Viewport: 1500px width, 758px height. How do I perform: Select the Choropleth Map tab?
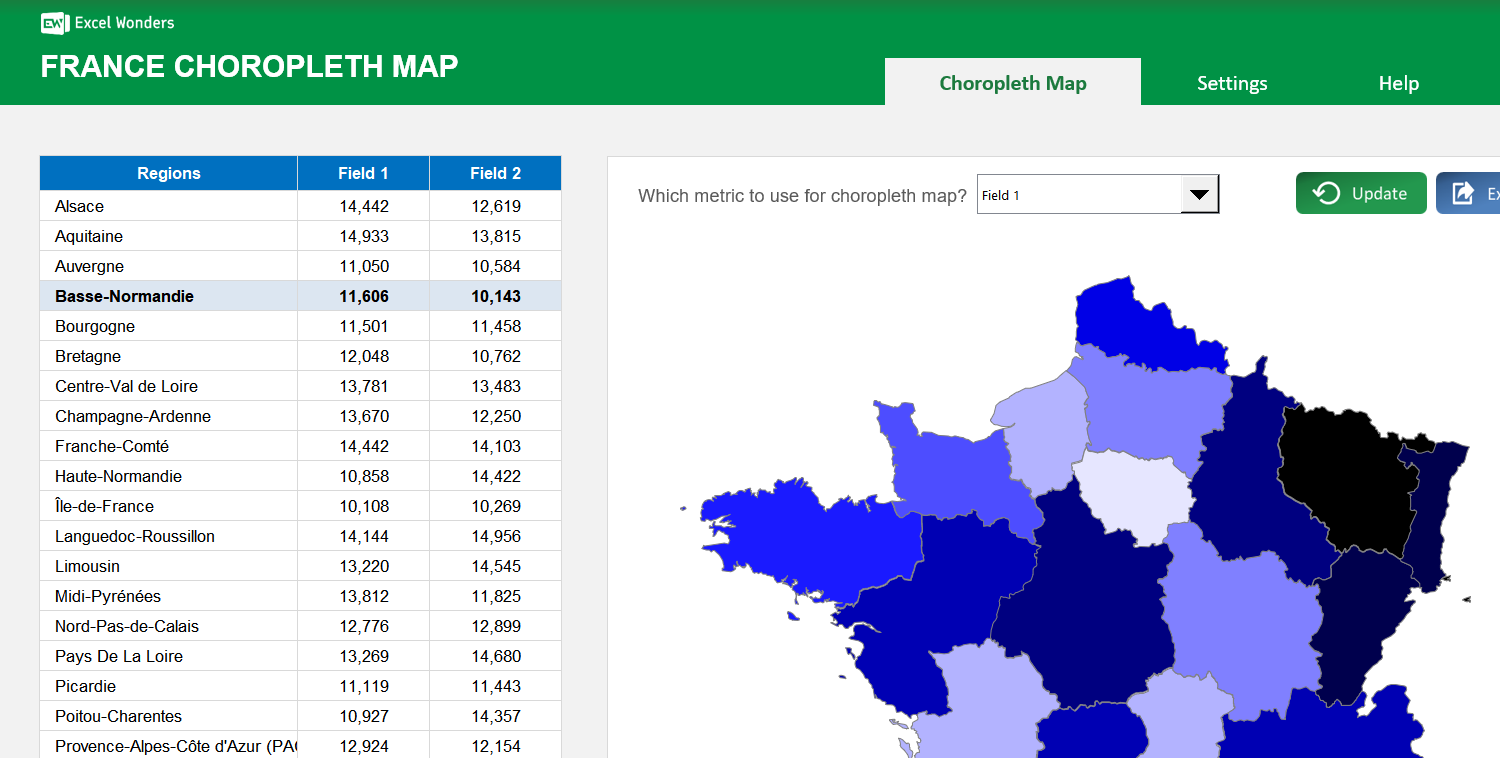coord(1012,83)
